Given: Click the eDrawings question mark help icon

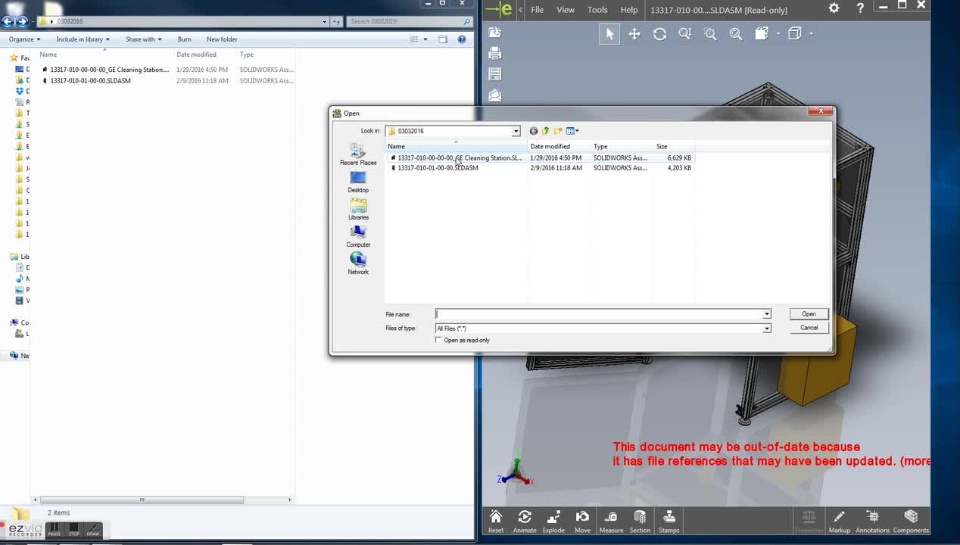Looking at the screenshot, I should click(860, 8).
